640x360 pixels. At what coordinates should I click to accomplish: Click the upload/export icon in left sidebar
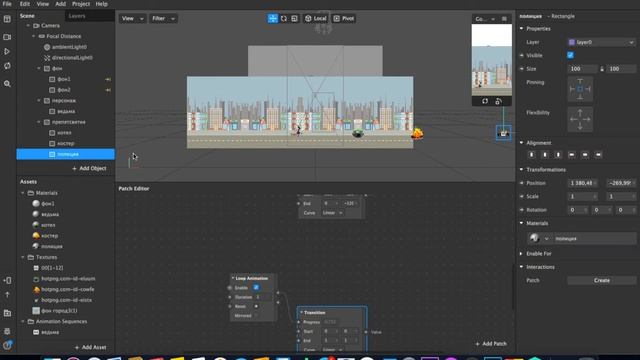tap(7, 295)
